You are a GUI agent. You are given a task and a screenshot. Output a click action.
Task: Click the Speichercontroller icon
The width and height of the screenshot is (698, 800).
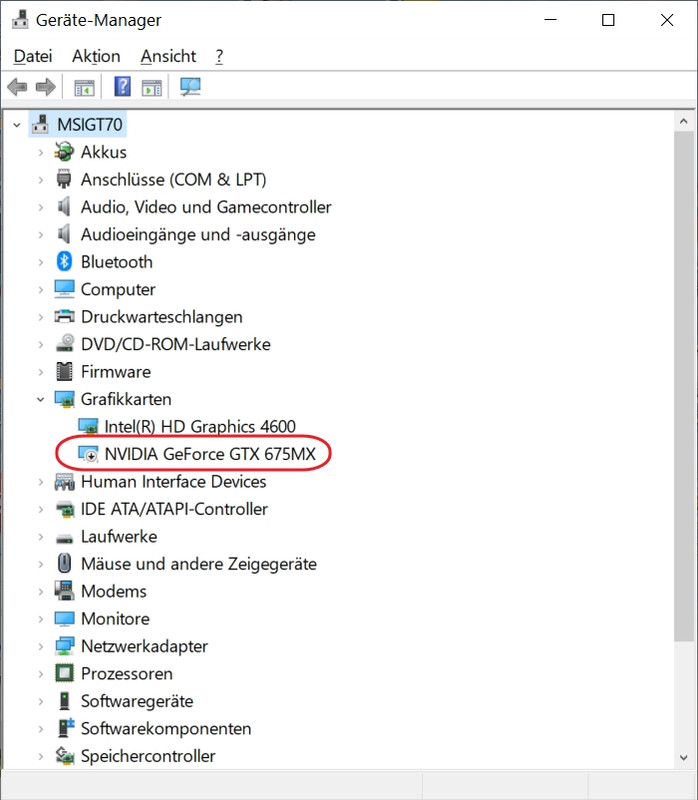(64, 756)
